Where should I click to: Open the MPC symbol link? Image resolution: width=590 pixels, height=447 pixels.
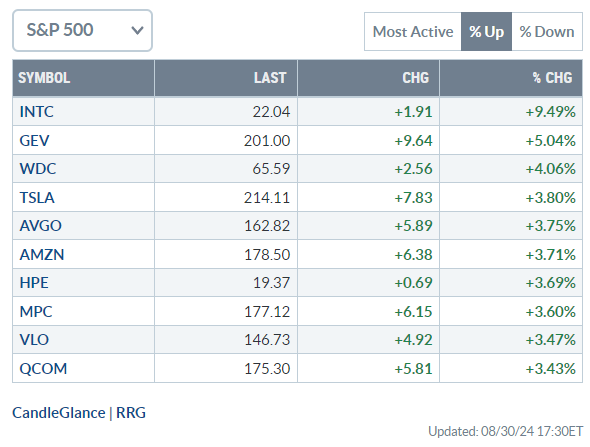[x=36, y=312]
